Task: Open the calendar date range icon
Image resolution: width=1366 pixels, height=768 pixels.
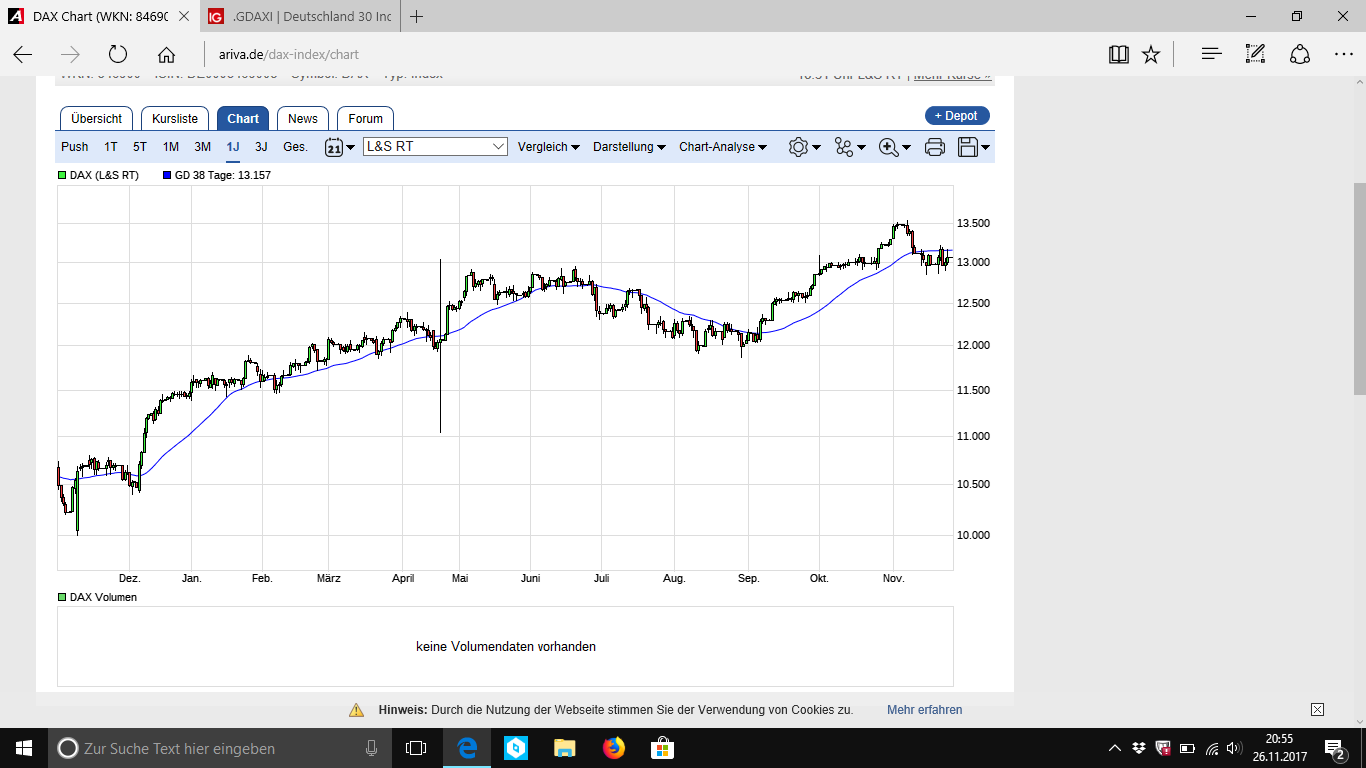Action: (332, 146)
